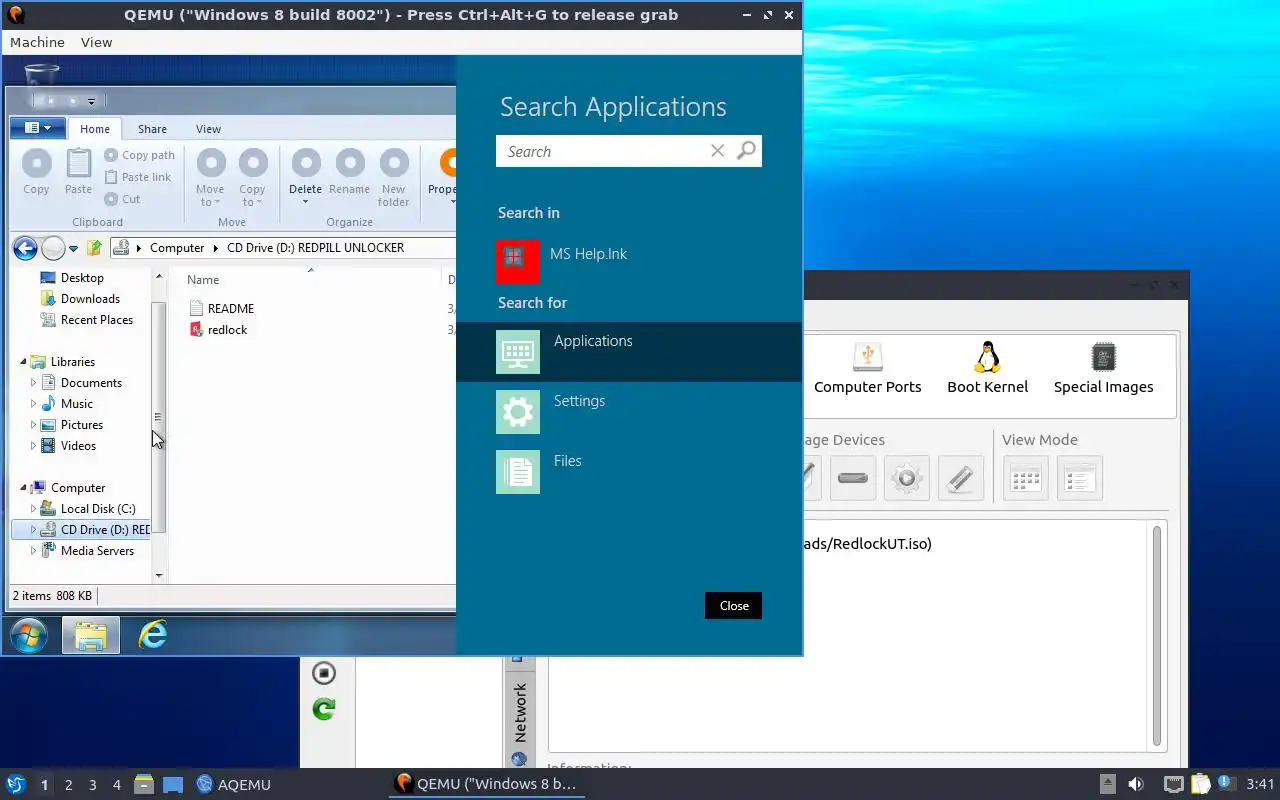Select Recent Places in navigation pane
Screen dimensions: 1280x800
tap(97, 320)
